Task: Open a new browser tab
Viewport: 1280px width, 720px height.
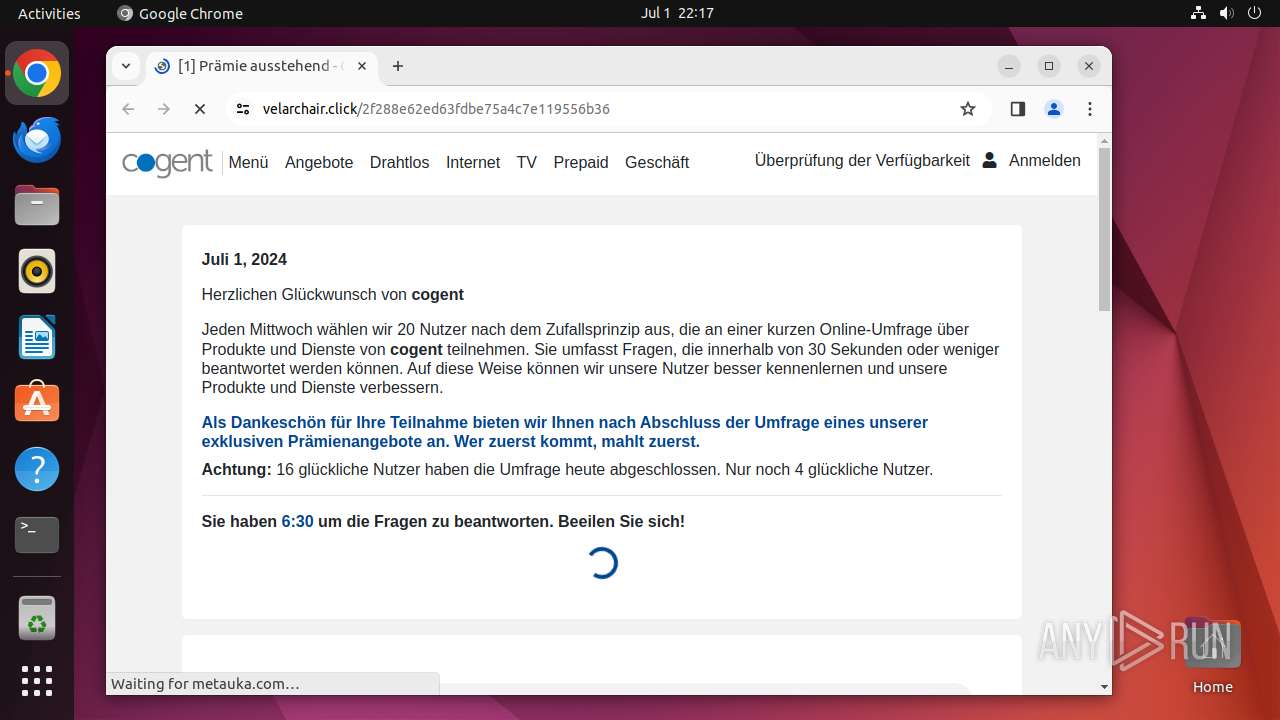Action: 398,66
